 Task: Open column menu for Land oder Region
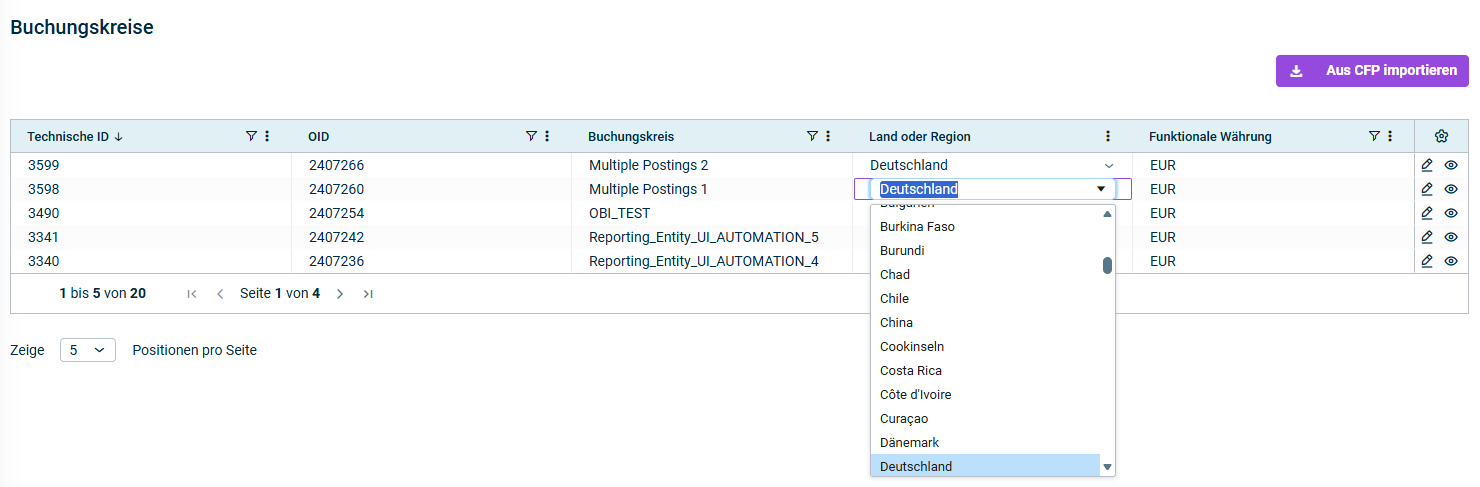click(1108, 137)
